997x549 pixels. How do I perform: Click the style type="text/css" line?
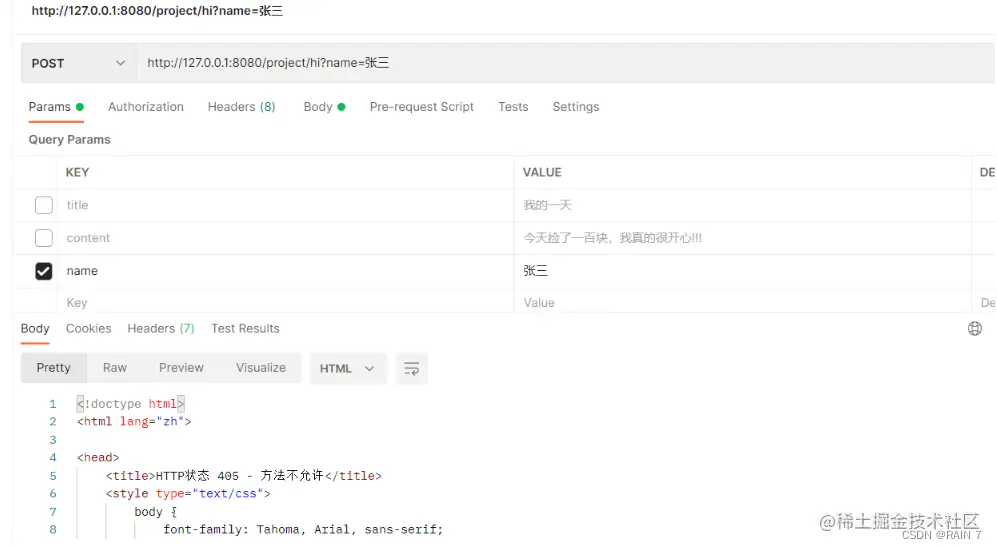[188, 494]
